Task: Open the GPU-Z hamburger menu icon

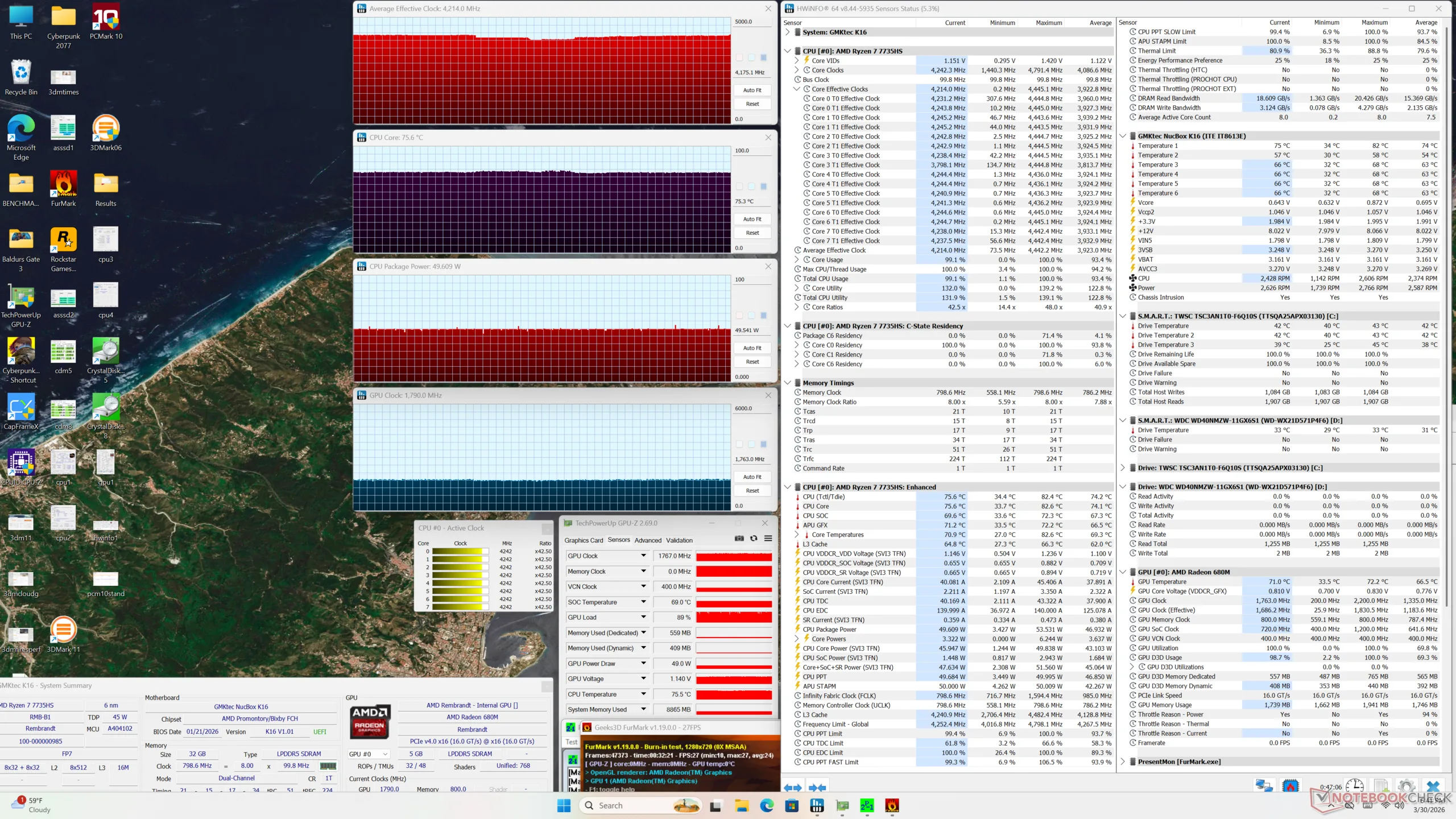Action: [x=768, y=538]
